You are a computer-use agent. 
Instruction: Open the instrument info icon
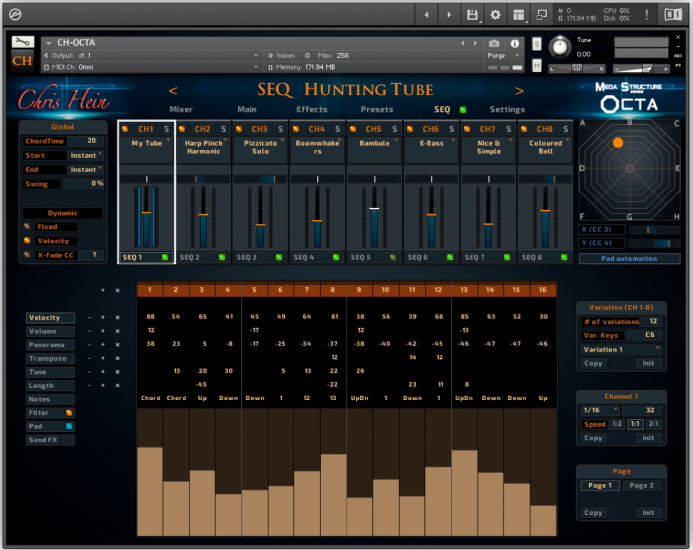coord(515,44)
